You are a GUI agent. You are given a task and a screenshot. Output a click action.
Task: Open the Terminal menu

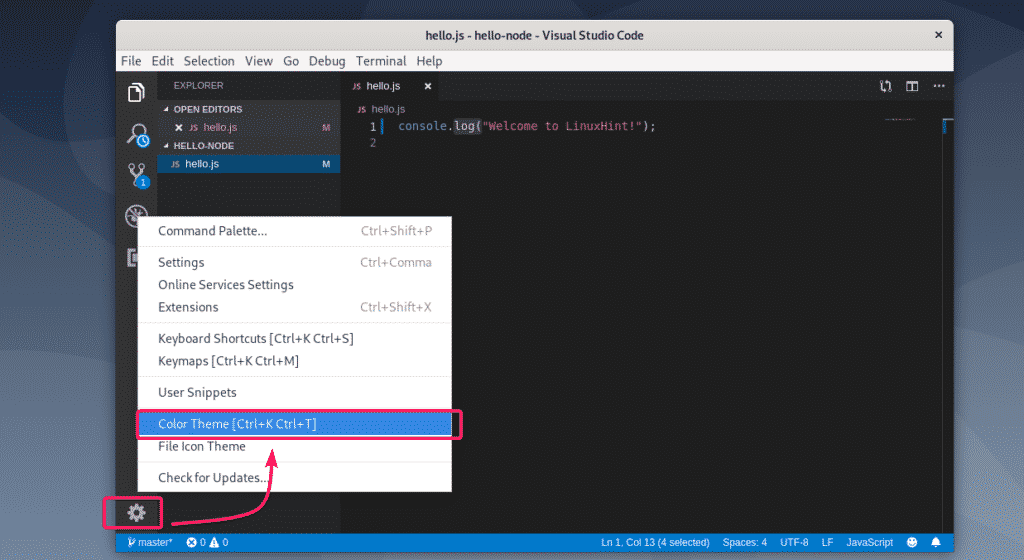point(381,61)
